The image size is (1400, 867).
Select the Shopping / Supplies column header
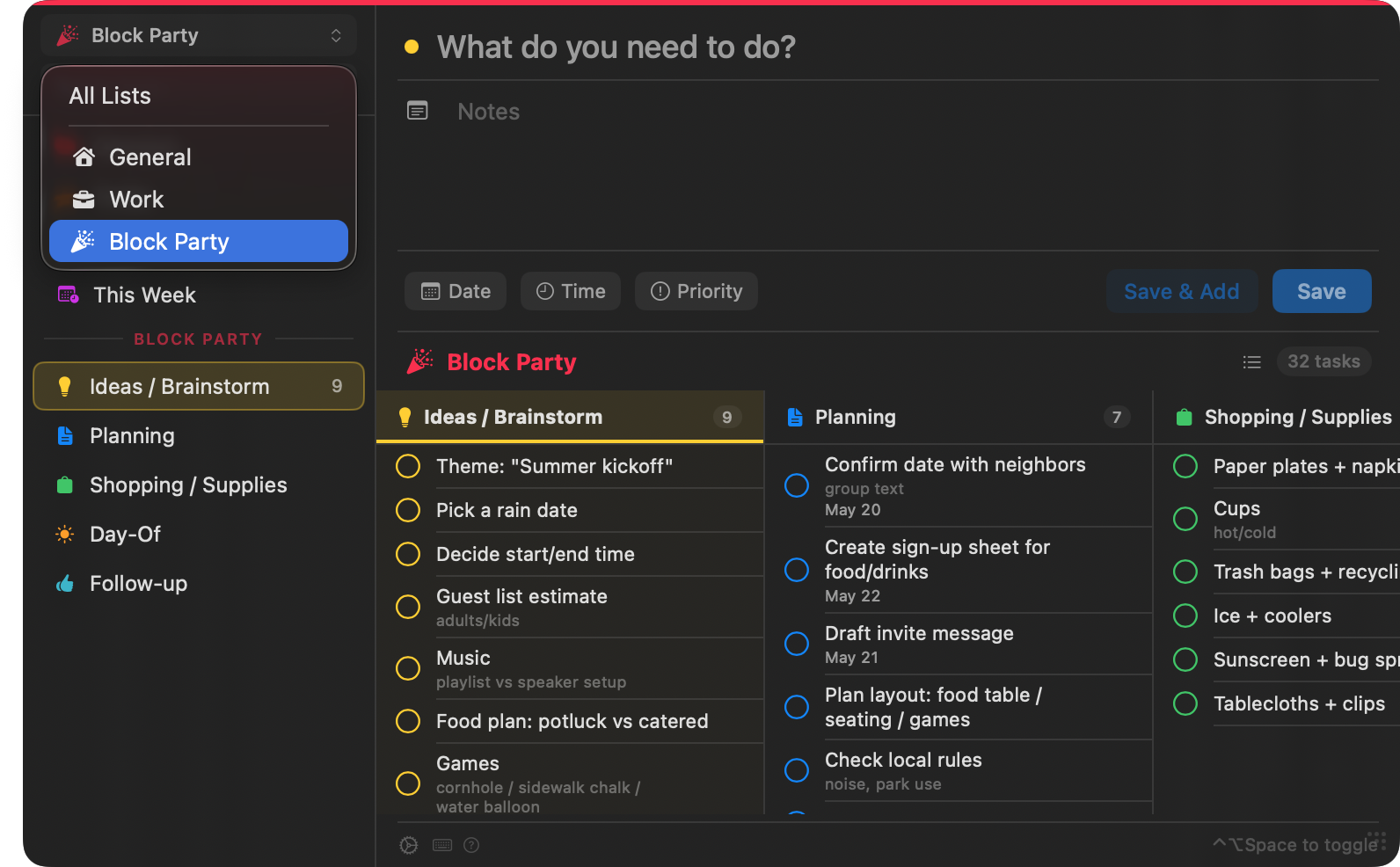click(x=1277, y=417)
